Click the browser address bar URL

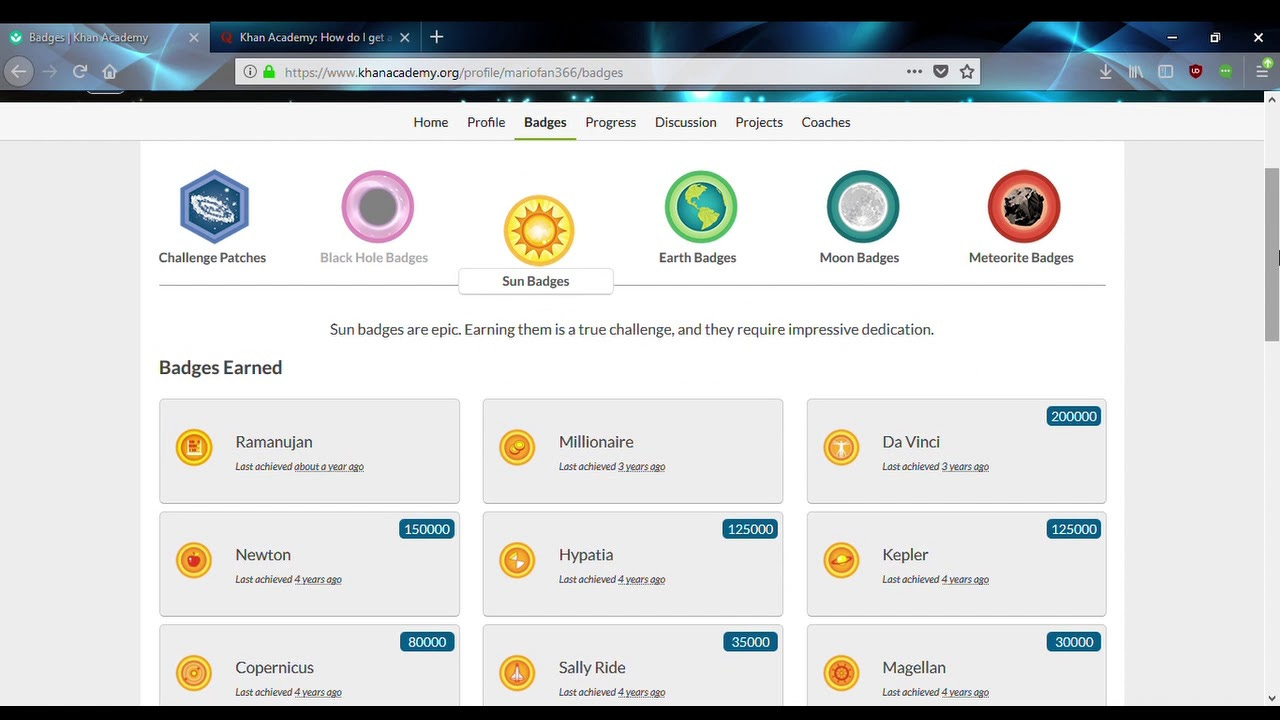pos(453,72)
